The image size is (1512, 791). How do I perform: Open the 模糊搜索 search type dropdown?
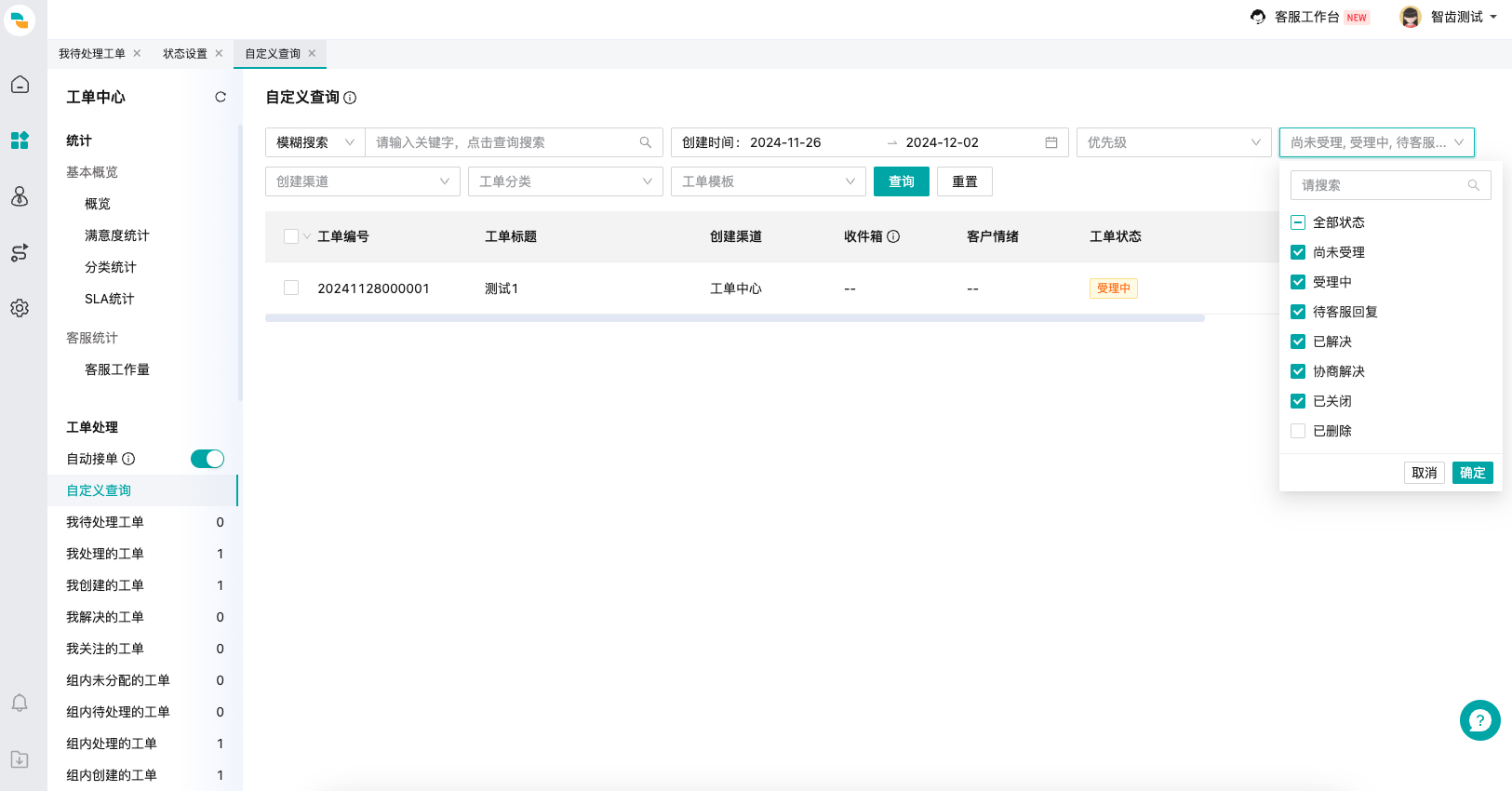pos(315,142)
